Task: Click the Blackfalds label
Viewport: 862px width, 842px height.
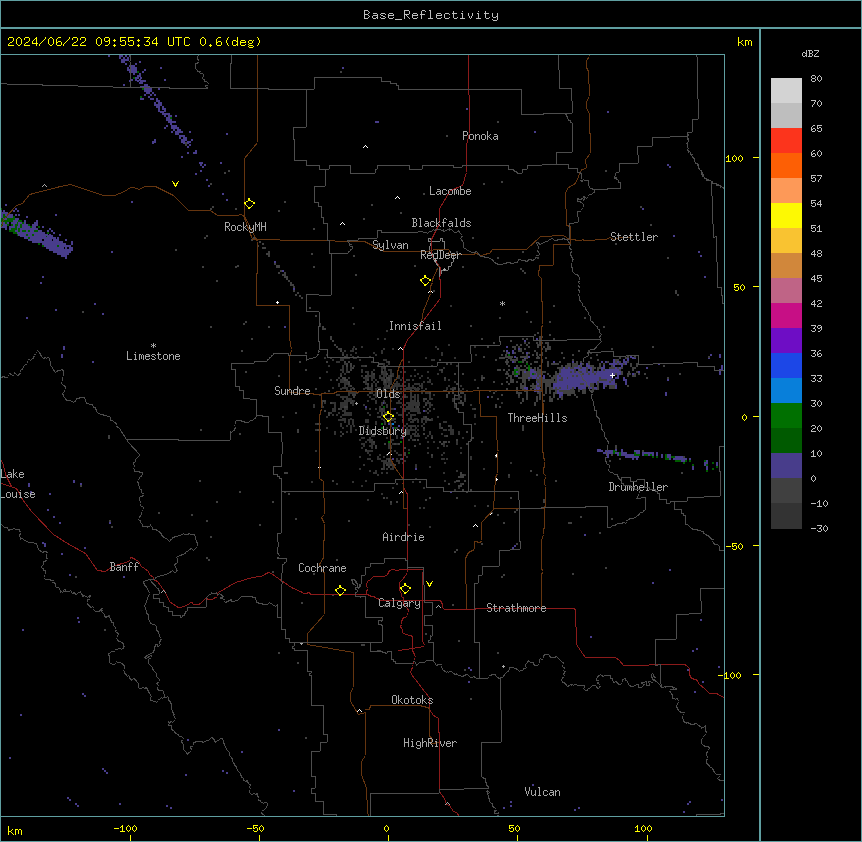Action: [x=441, y=223]
